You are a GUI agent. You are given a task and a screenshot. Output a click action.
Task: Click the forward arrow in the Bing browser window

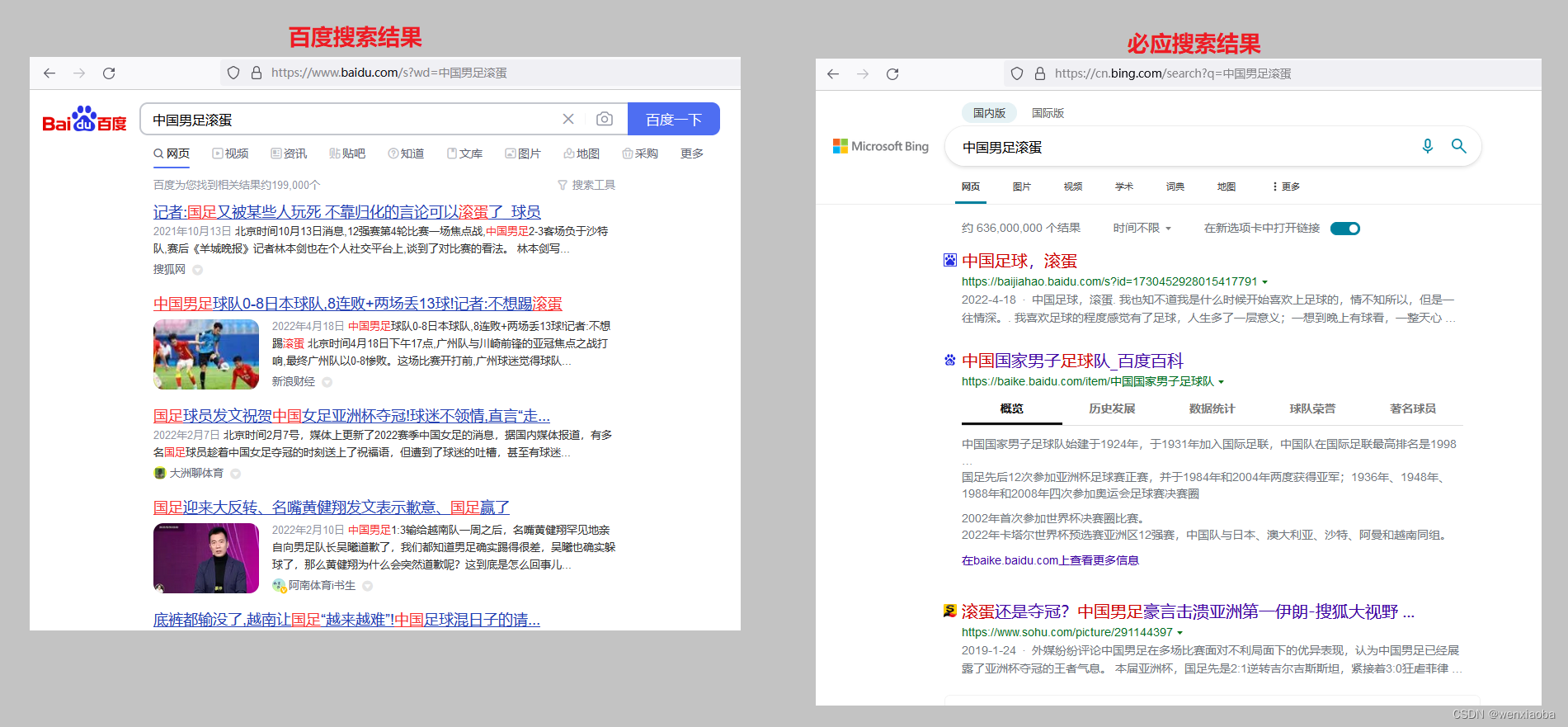[863, 74]
